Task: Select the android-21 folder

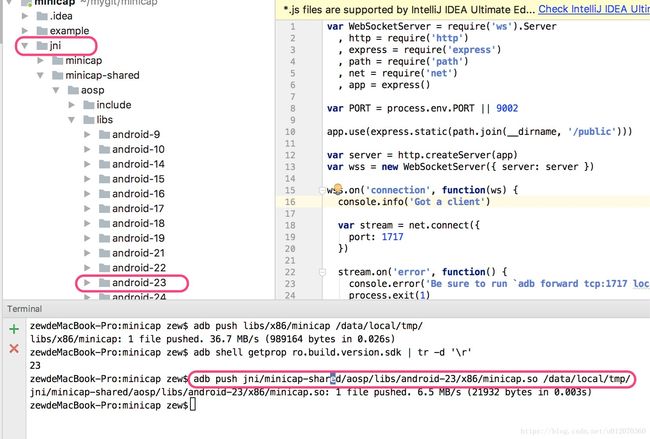Action: click(132, 253)
